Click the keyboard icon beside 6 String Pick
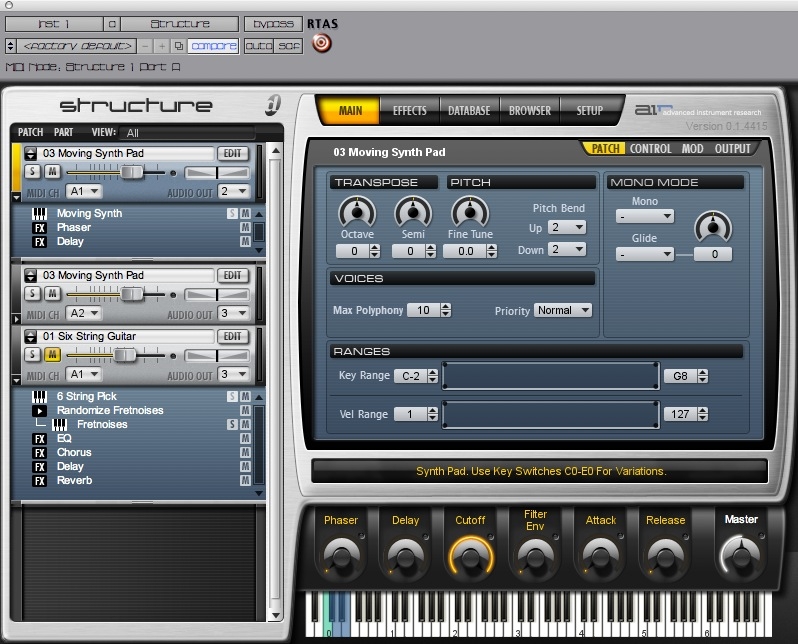The width and height of the screenshot is (798, 644). point(39,397)
